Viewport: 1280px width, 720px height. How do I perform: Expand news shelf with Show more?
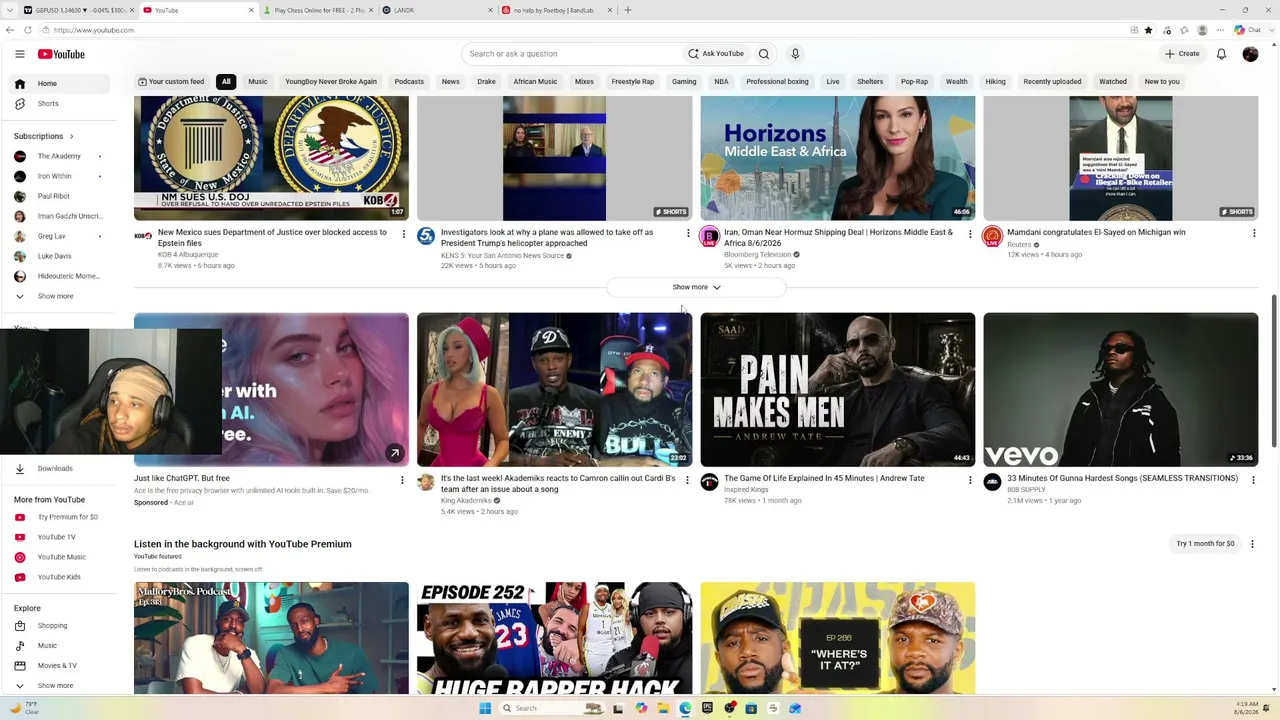[696, 288]
